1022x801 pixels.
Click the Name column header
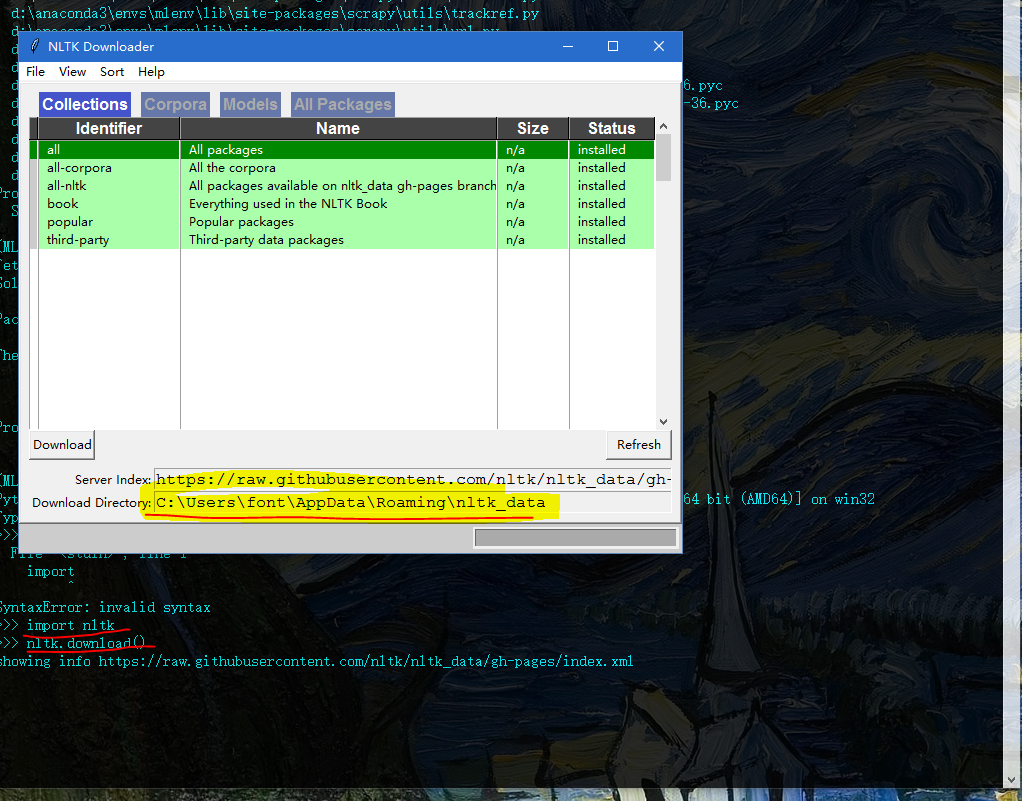coord(338,128)
